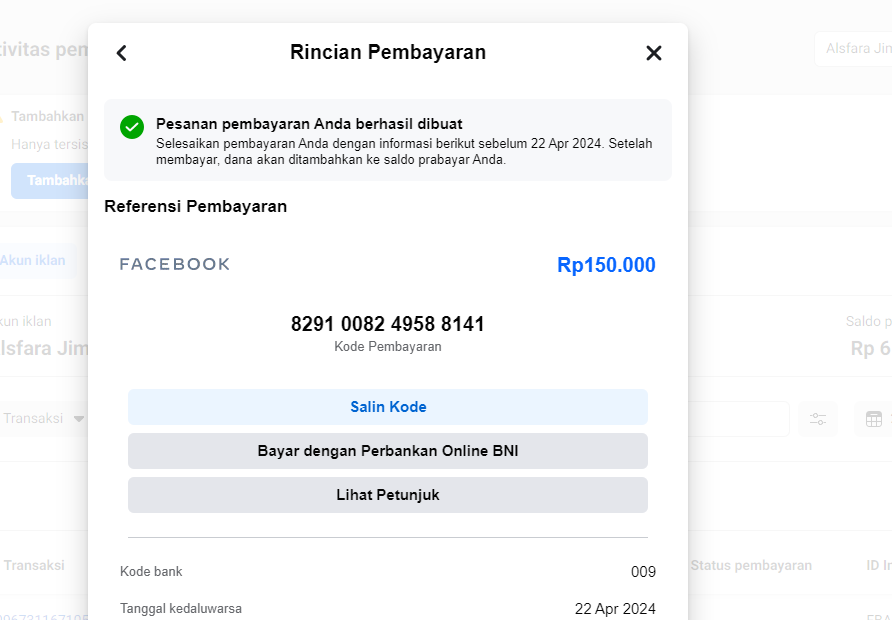Viewport: 892px width, 620px height.
Task: Click the Kode bank value 009
Action: click(643, 572)
